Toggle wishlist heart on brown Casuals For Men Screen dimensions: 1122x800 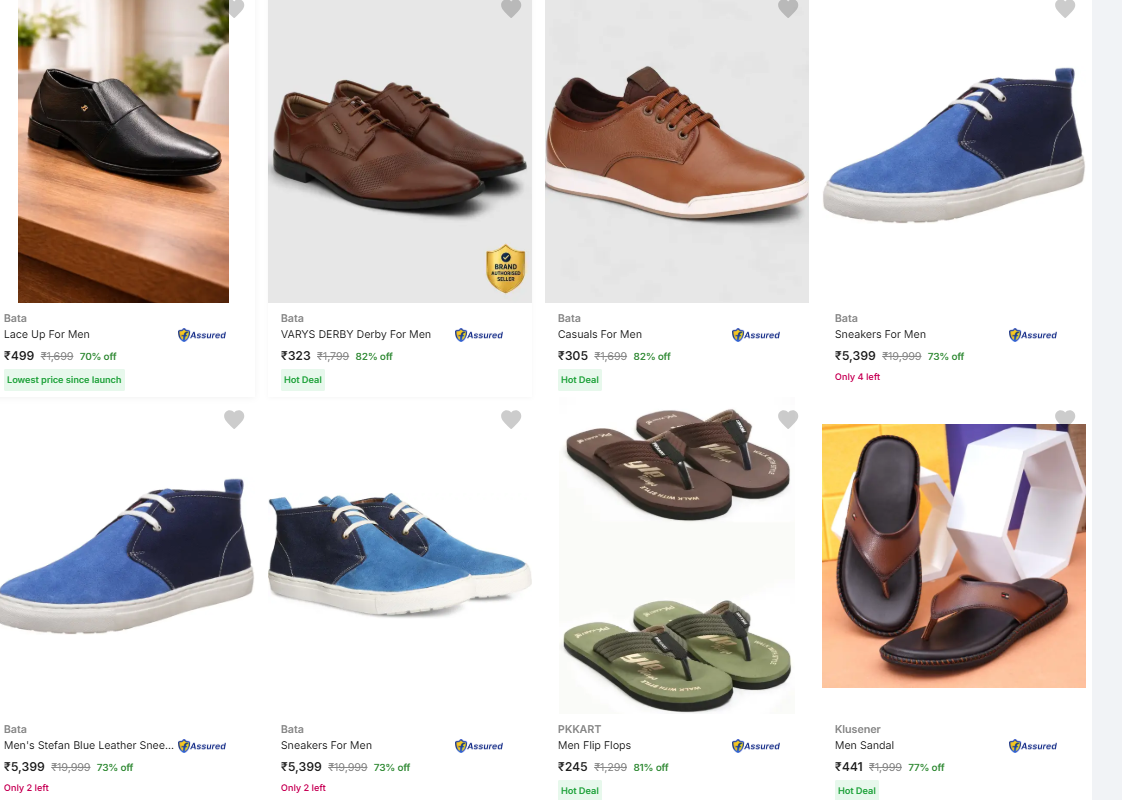788,7
